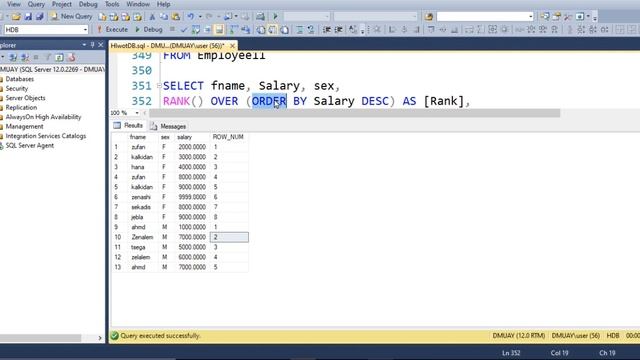
Task: Paste from clipboard using the Paste icon
Action: point(176,17)
